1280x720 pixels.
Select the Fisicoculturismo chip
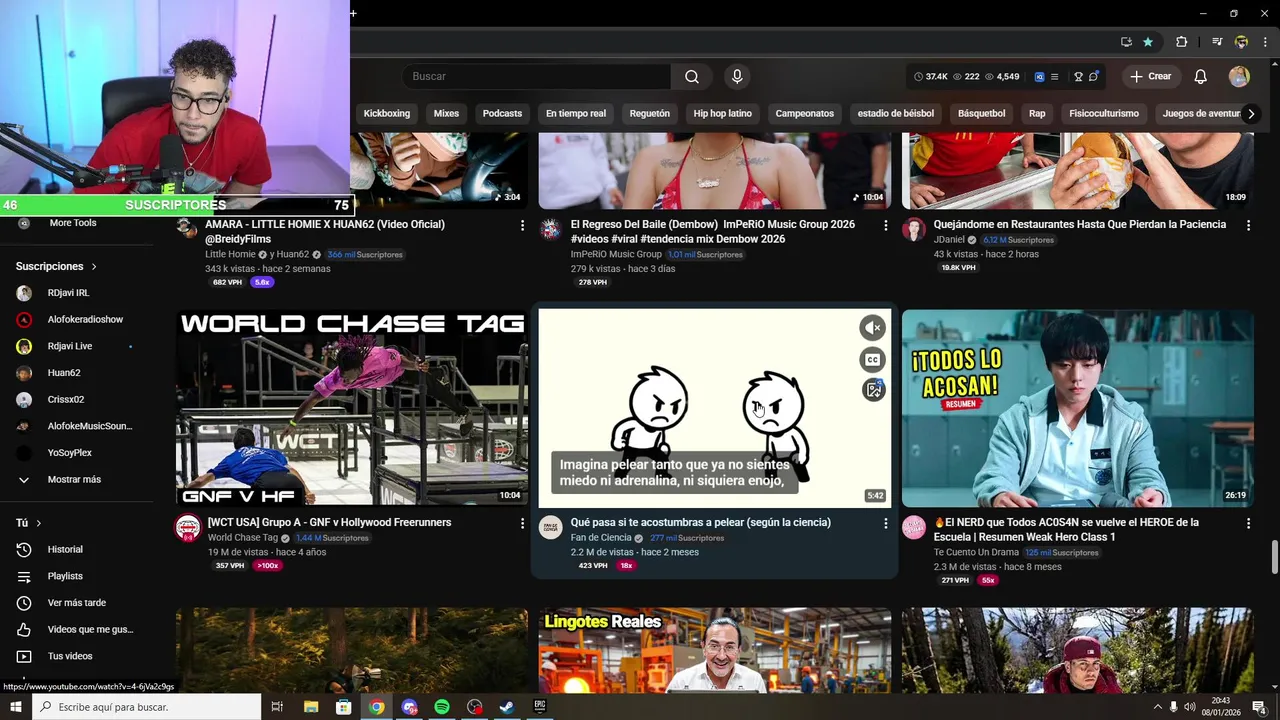pyautogui.click(x=1104, y=114)
